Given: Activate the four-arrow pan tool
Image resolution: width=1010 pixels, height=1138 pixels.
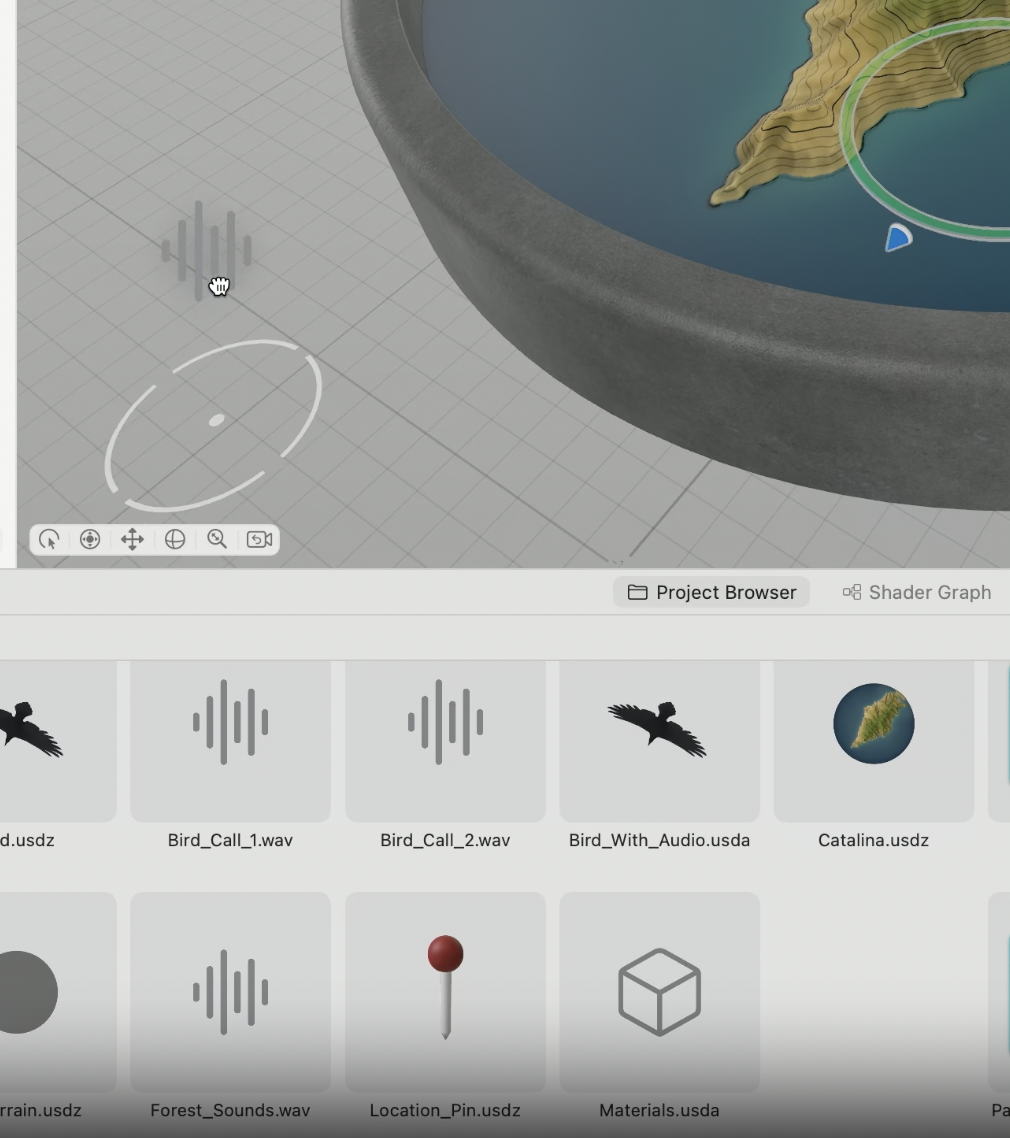Looking at the screenshot, I should [132, 539].
